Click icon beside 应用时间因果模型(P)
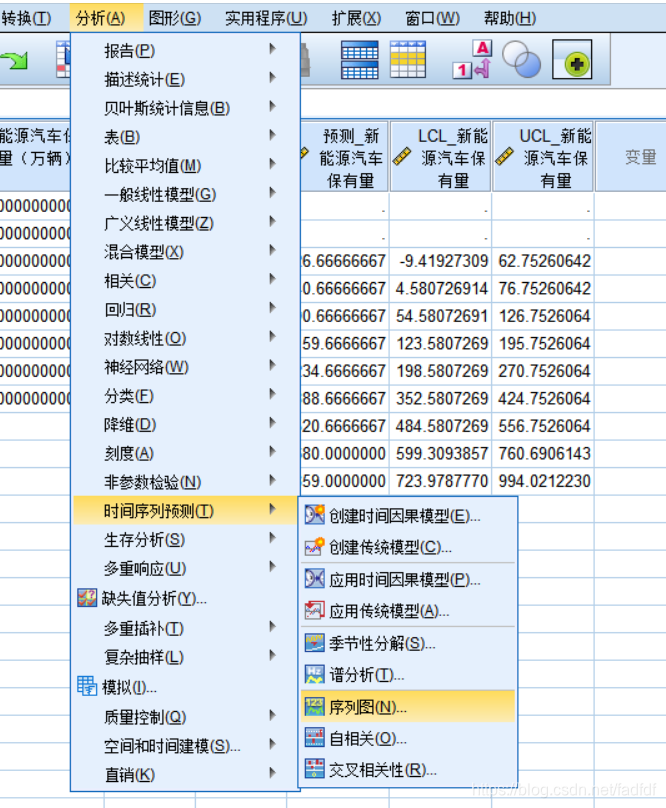The width and height of the screenshot is (666, 808). click(x=314, y=579)
